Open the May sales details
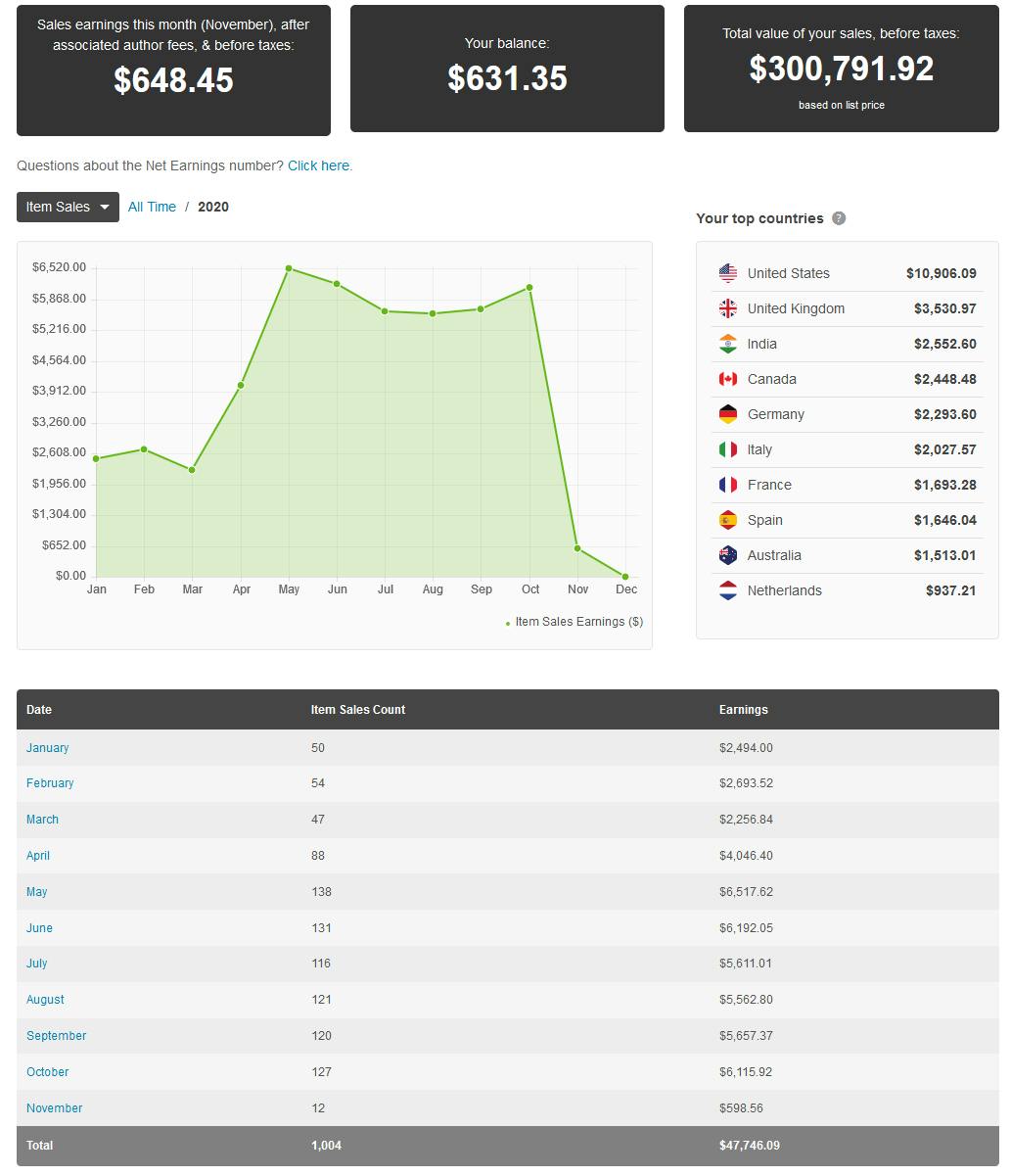 click(36, 892)
